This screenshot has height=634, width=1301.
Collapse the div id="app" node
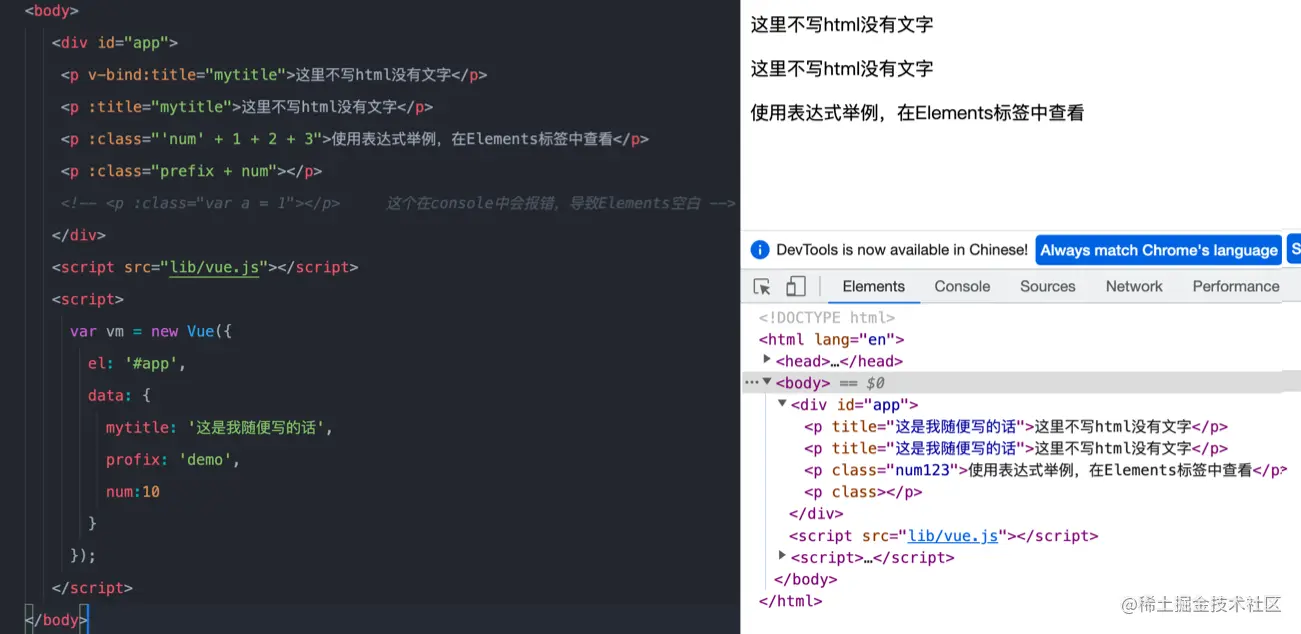pos(782,403)
